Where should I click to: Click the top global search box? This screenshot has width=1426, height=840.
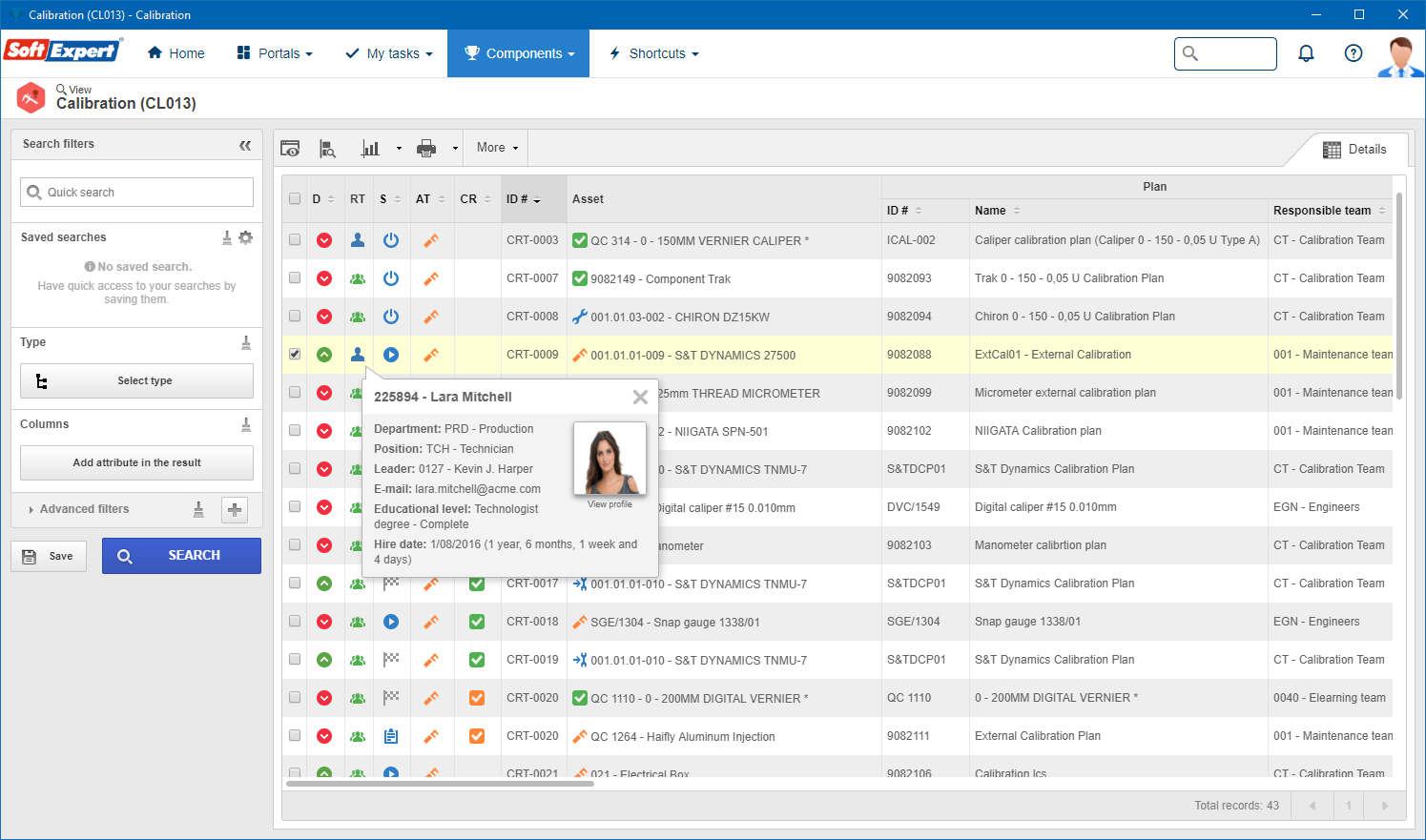[1226, 53]
